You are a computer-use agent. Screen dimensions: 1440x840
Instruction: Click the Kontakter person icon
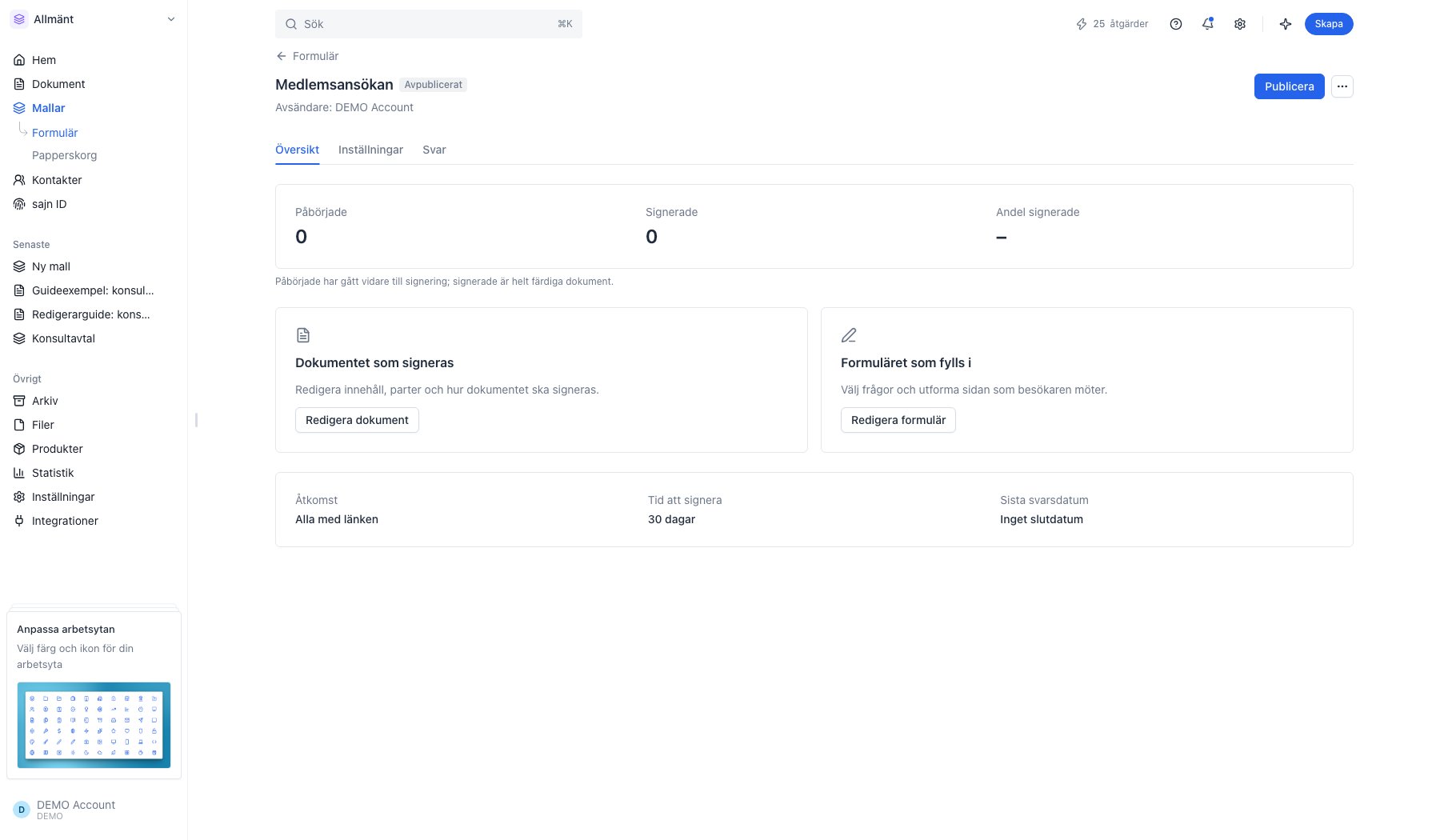click(19, 180)
